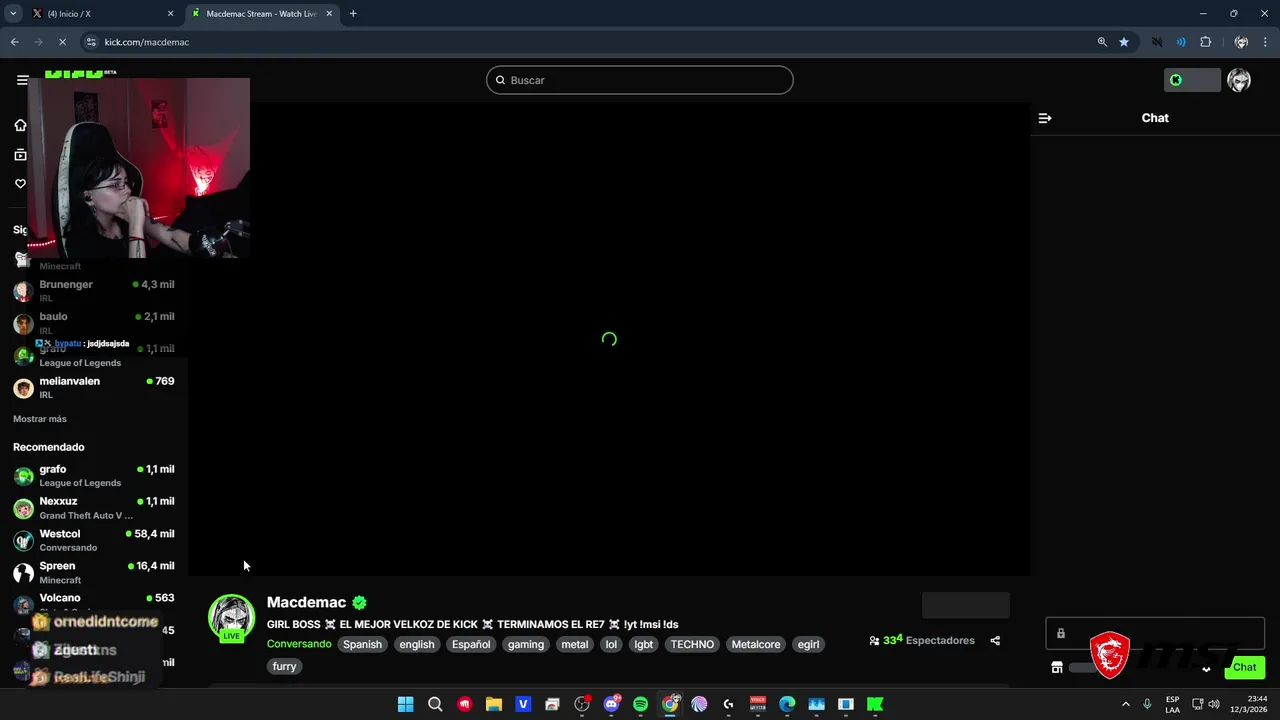
Task: Open Windows Start menu
Action: pyautogui.click(x=405, y=704)
